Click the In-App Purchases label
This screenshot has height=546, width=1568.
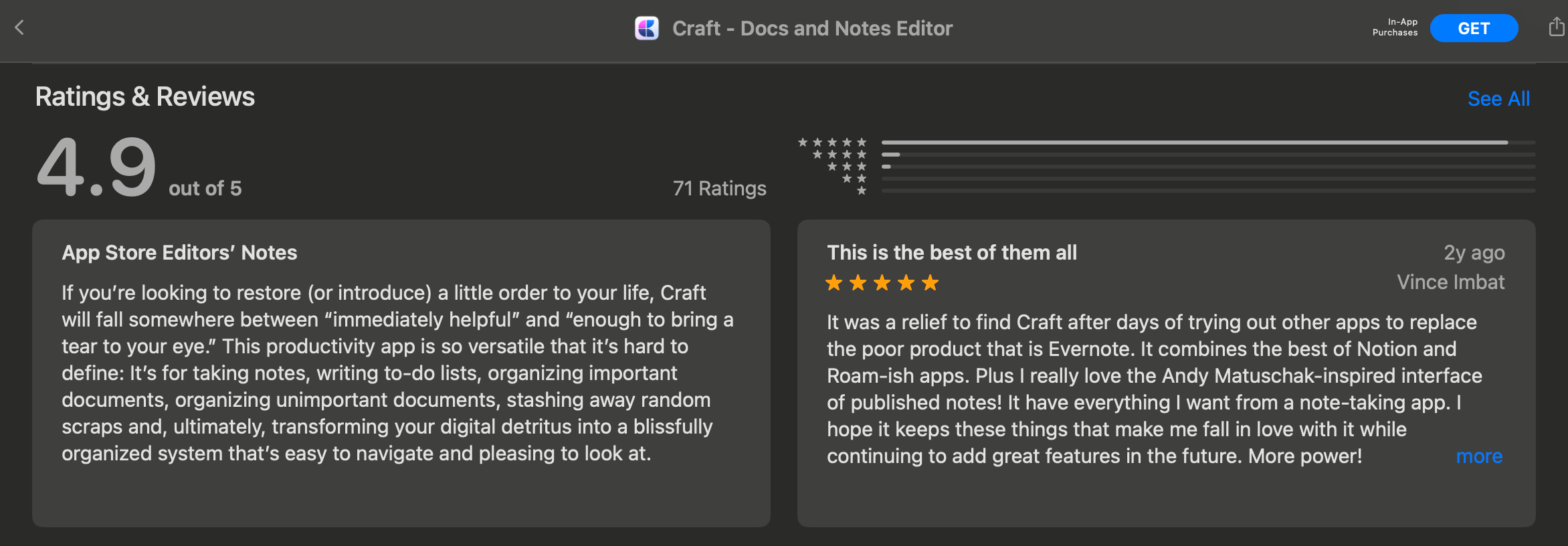1395,27
